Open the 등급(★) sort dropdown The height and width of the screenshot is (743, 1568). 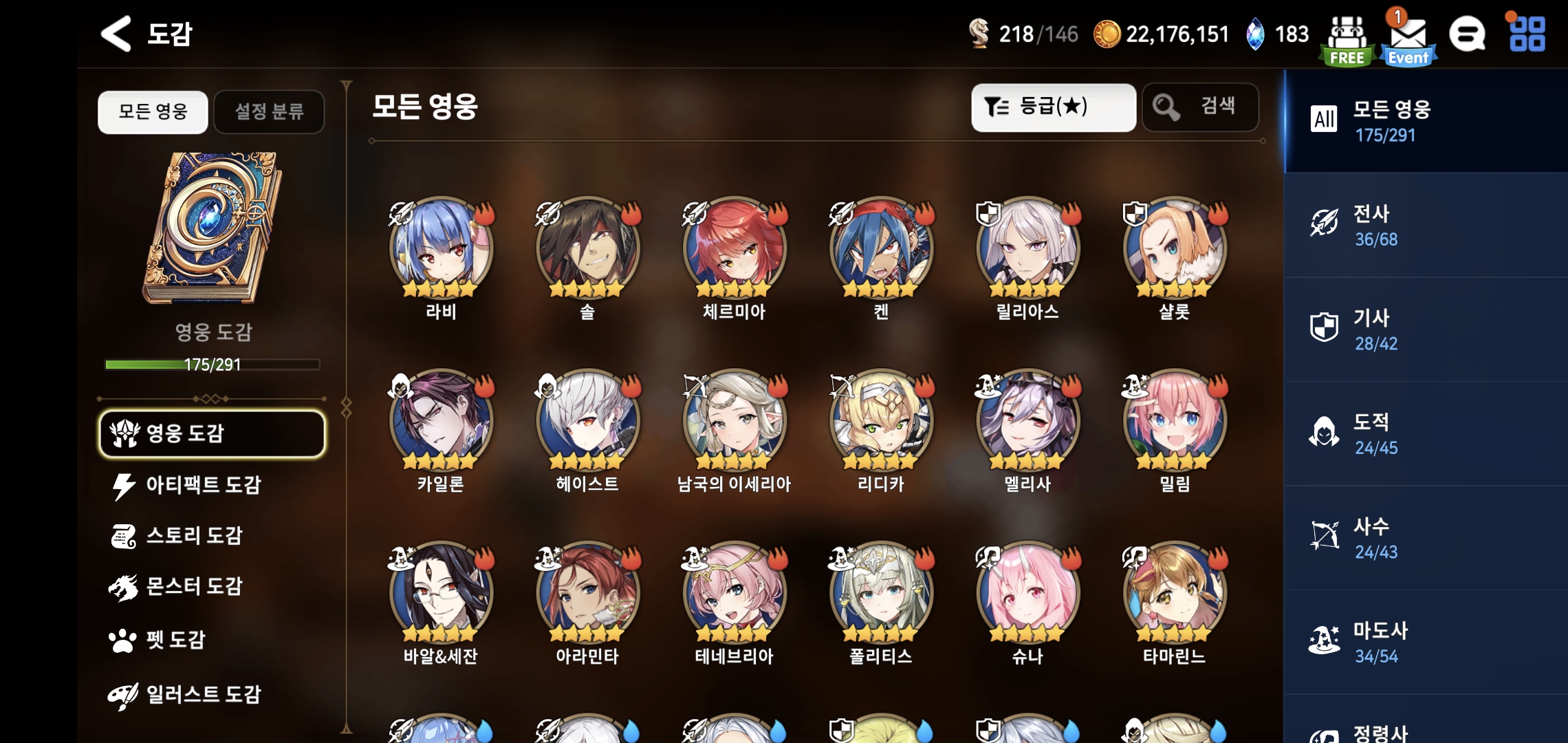1053,107
